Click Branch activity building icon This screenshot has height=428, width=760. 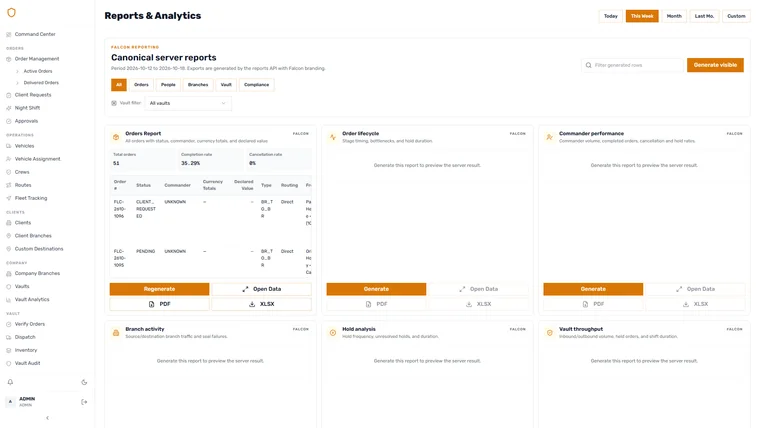tap(116, 333)
